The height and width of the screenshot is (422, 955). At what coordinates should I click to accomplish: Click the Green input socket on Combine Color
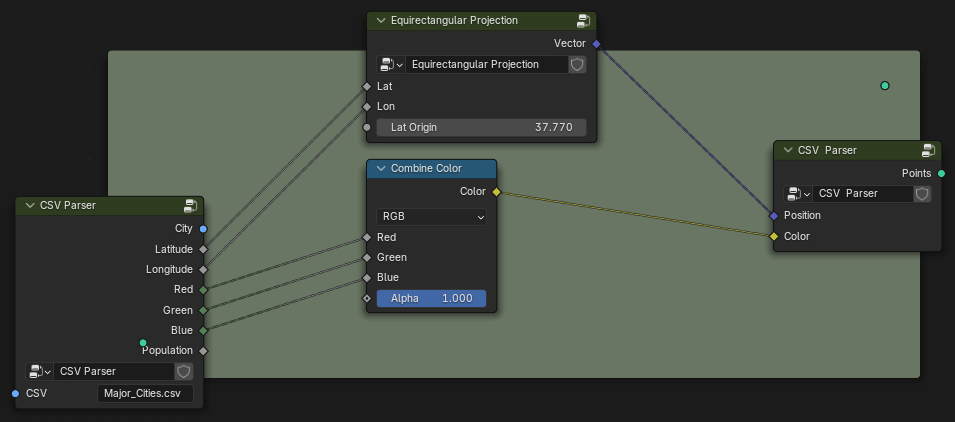tap(366, 258)
